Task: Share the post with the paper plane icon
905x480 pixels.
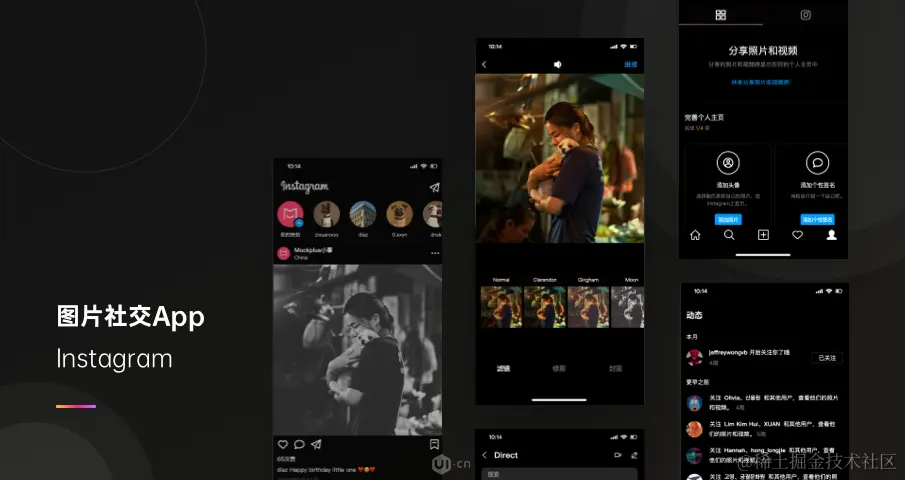Action: 316,444
